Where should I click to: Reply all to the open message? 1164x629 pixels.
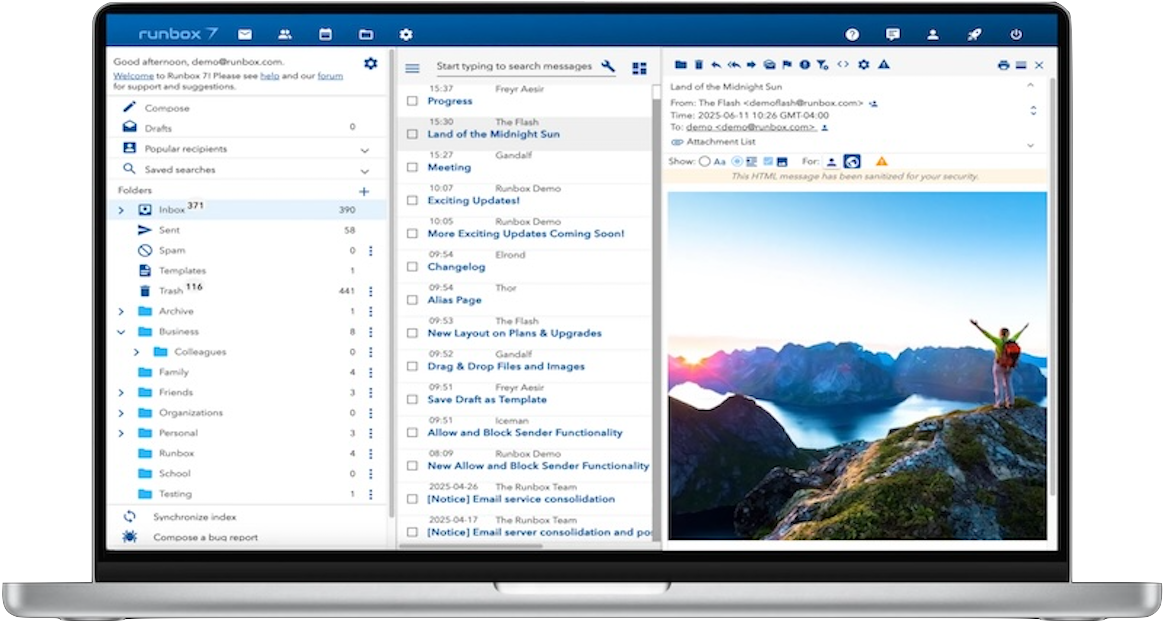pyautogui.click(x=734, y=65)
